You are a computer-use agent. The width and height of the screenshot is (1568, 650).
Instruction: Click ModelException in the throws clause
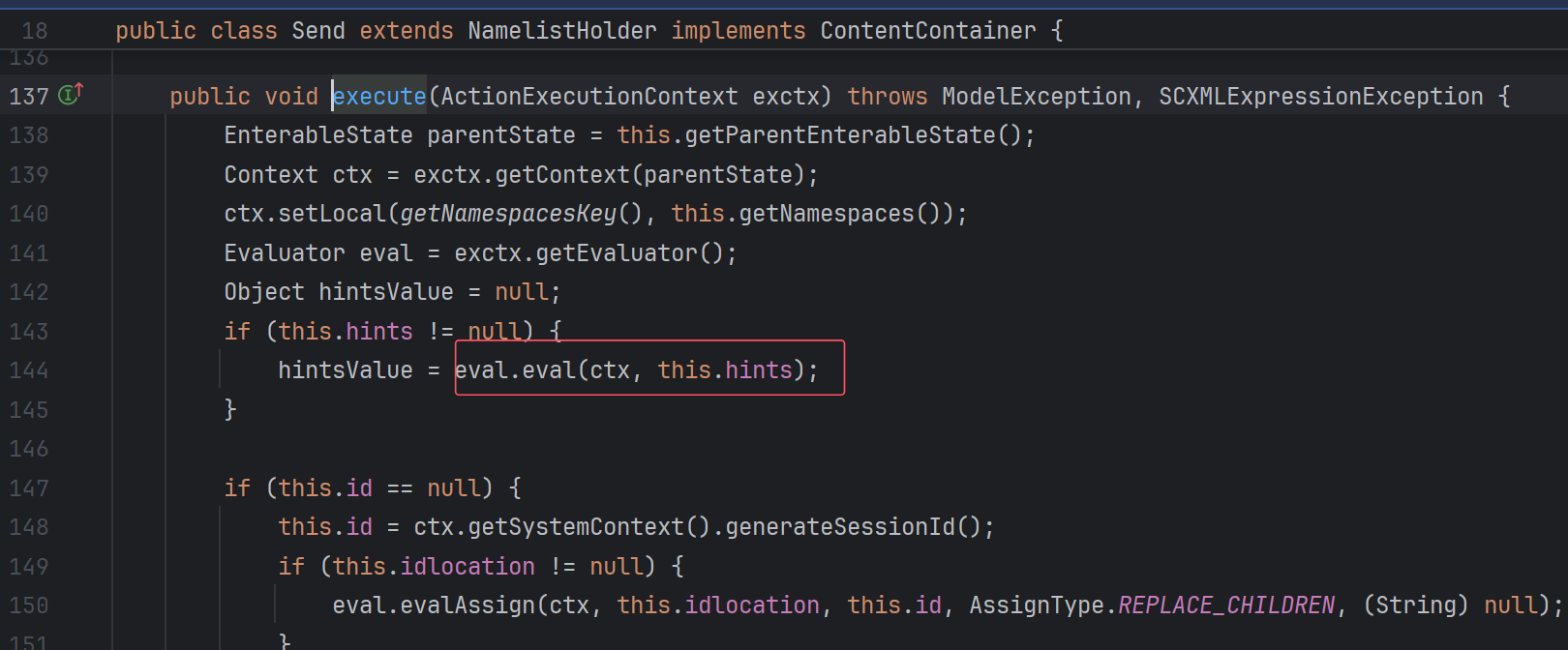point(1036,97)
